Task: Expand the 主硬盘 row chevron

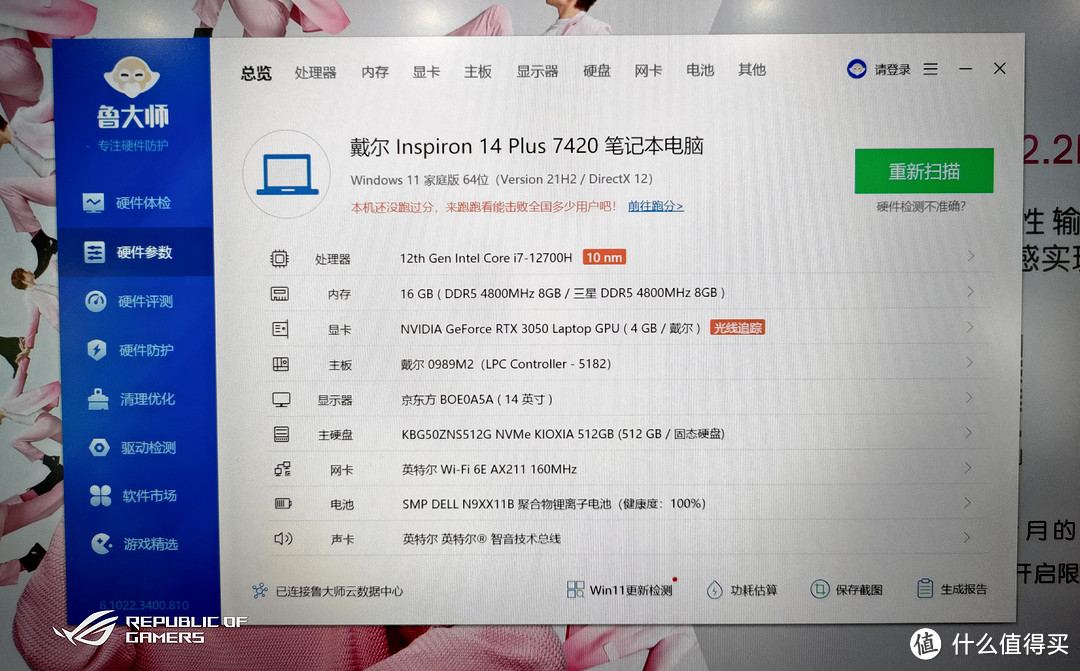Action: (x=968, y=433)
